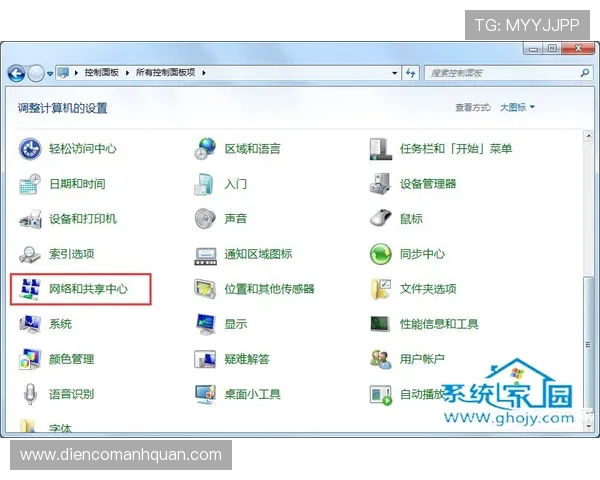Click the 日期和时间 calendar icon
The image size is (600, 480).
tap(30, 184)
